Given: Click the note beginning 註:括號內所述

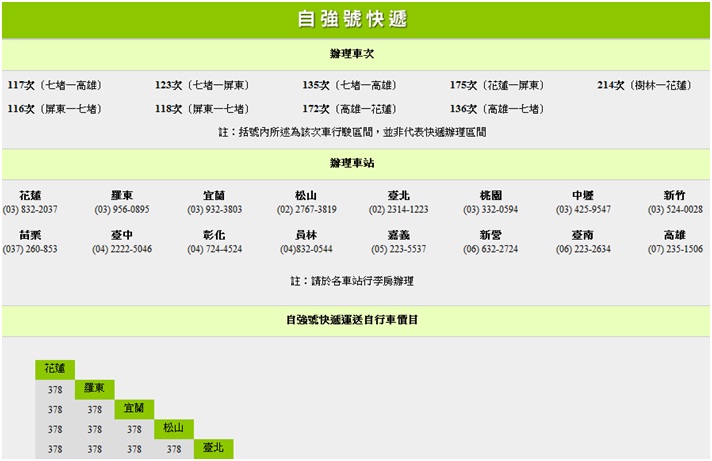Looking at the screenshot, I should coord(352,132).
